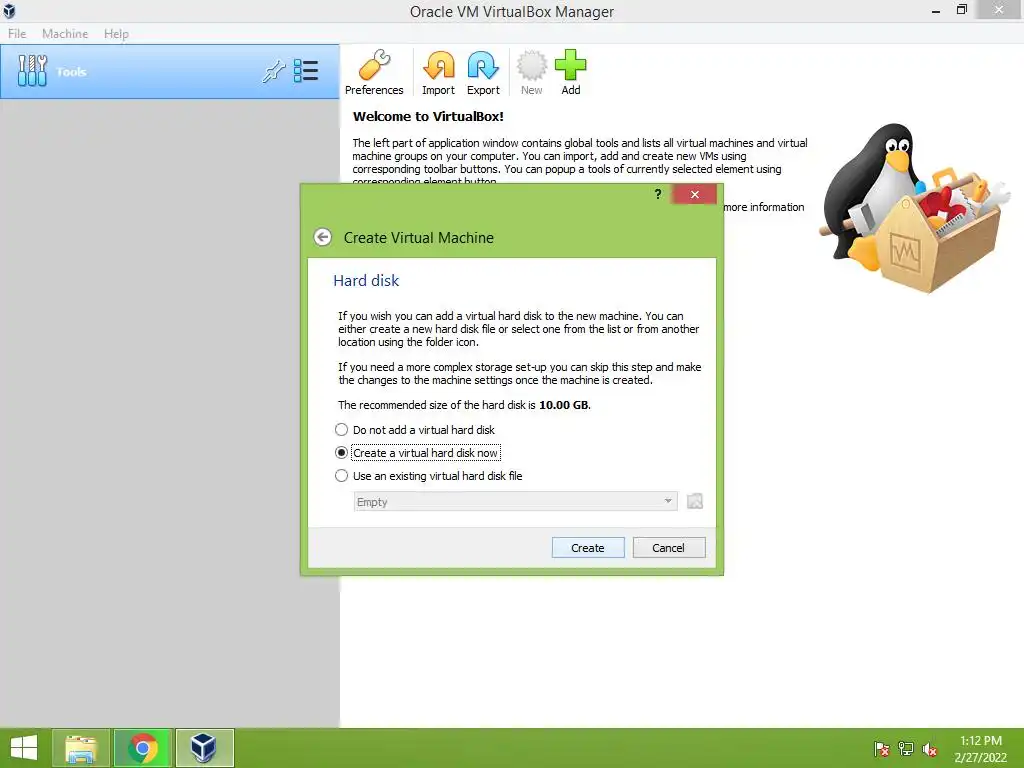Open the Windows Start button
Image resolution: width=1024 pixels, height=768 pixels.
tap(24, 748)
